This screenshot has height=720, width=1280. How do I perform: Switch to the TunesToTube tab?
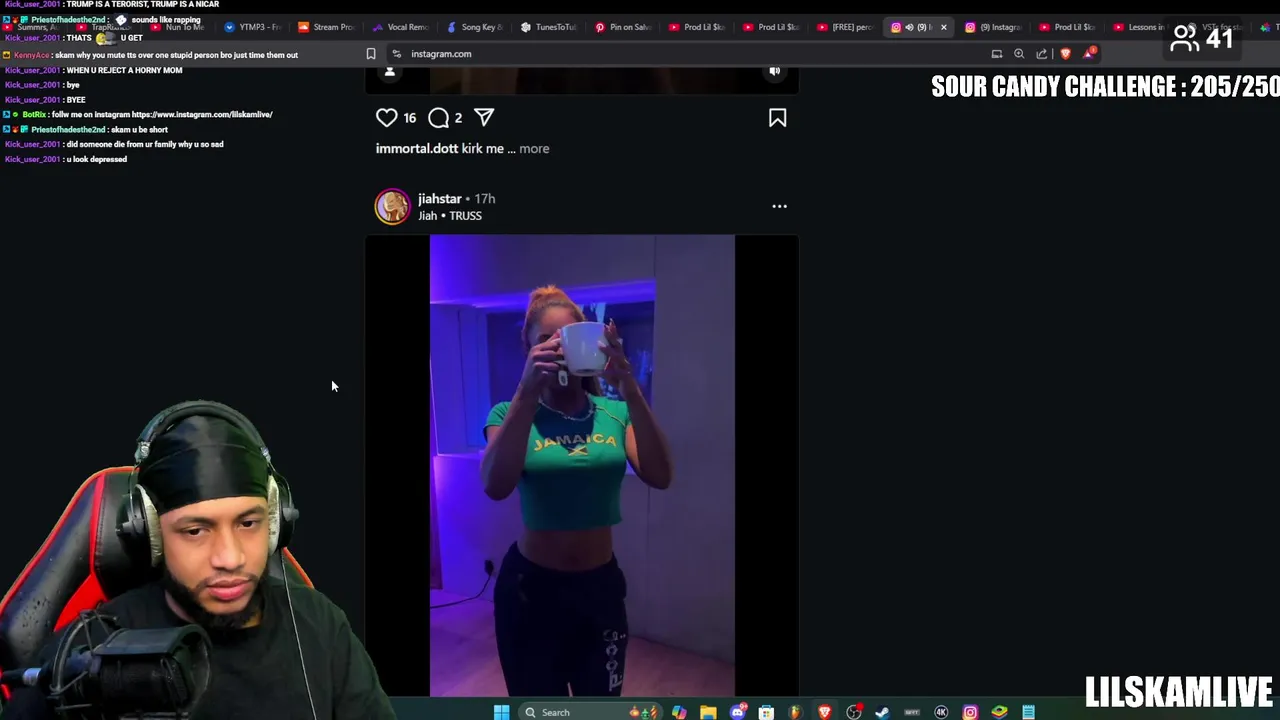549,27
